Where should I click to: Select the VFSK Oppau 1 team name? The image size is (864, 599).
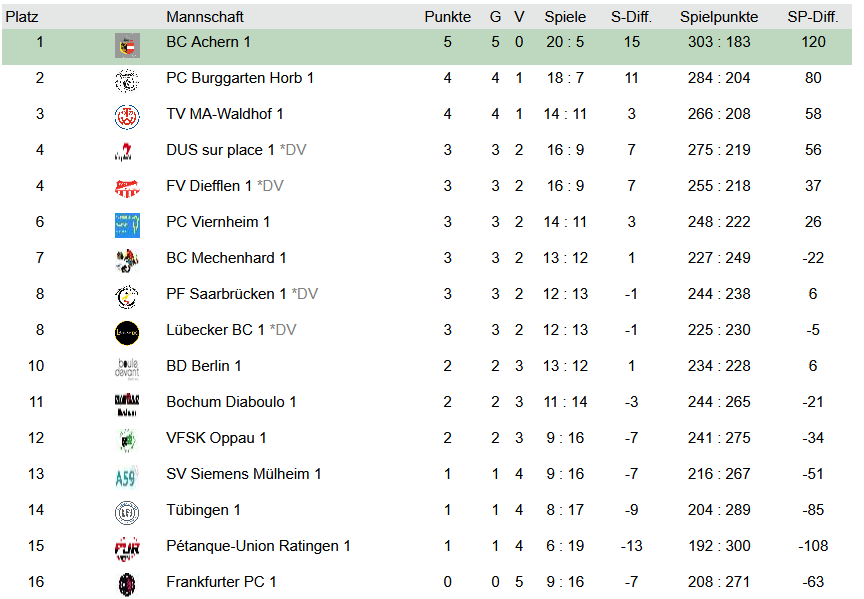[x=215, y=438]
